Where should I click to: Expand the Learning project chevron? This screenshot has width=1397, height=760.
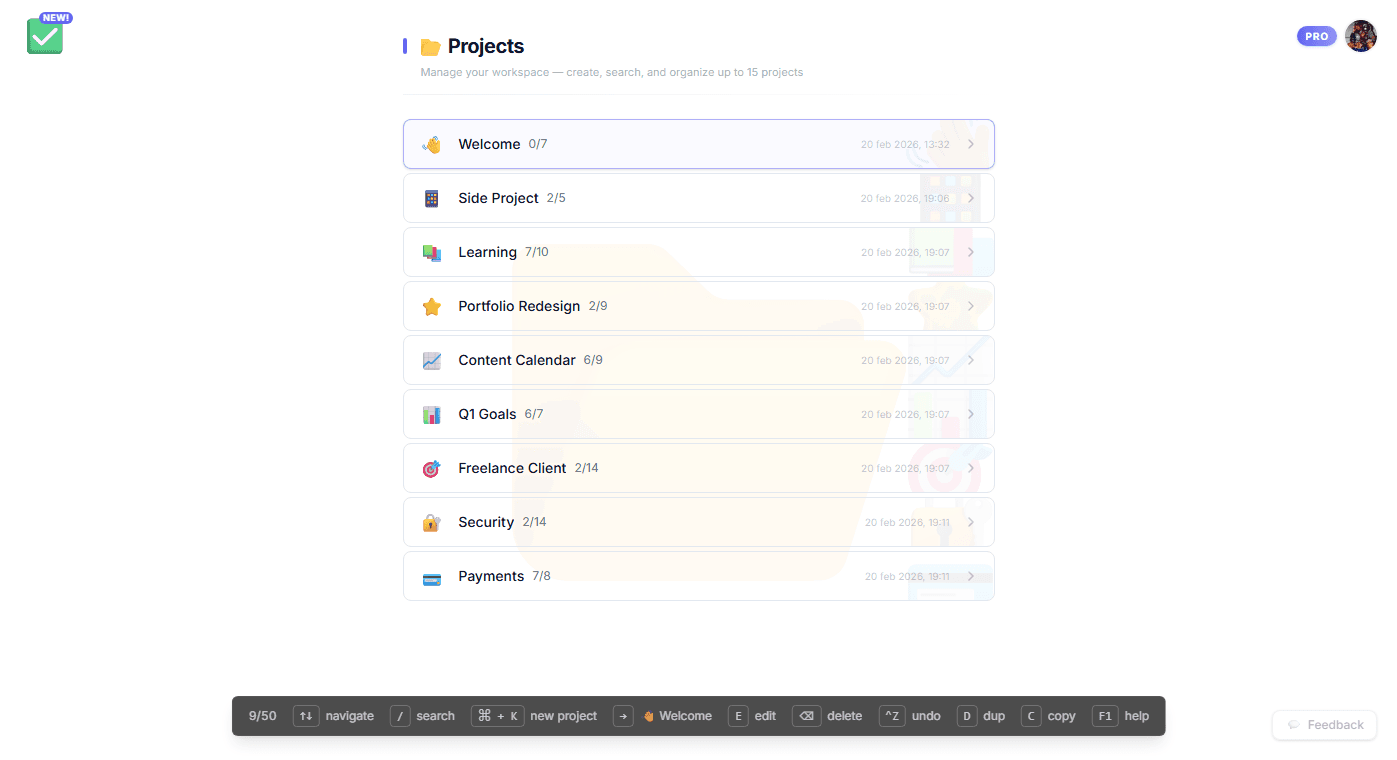tap(970, 252)
